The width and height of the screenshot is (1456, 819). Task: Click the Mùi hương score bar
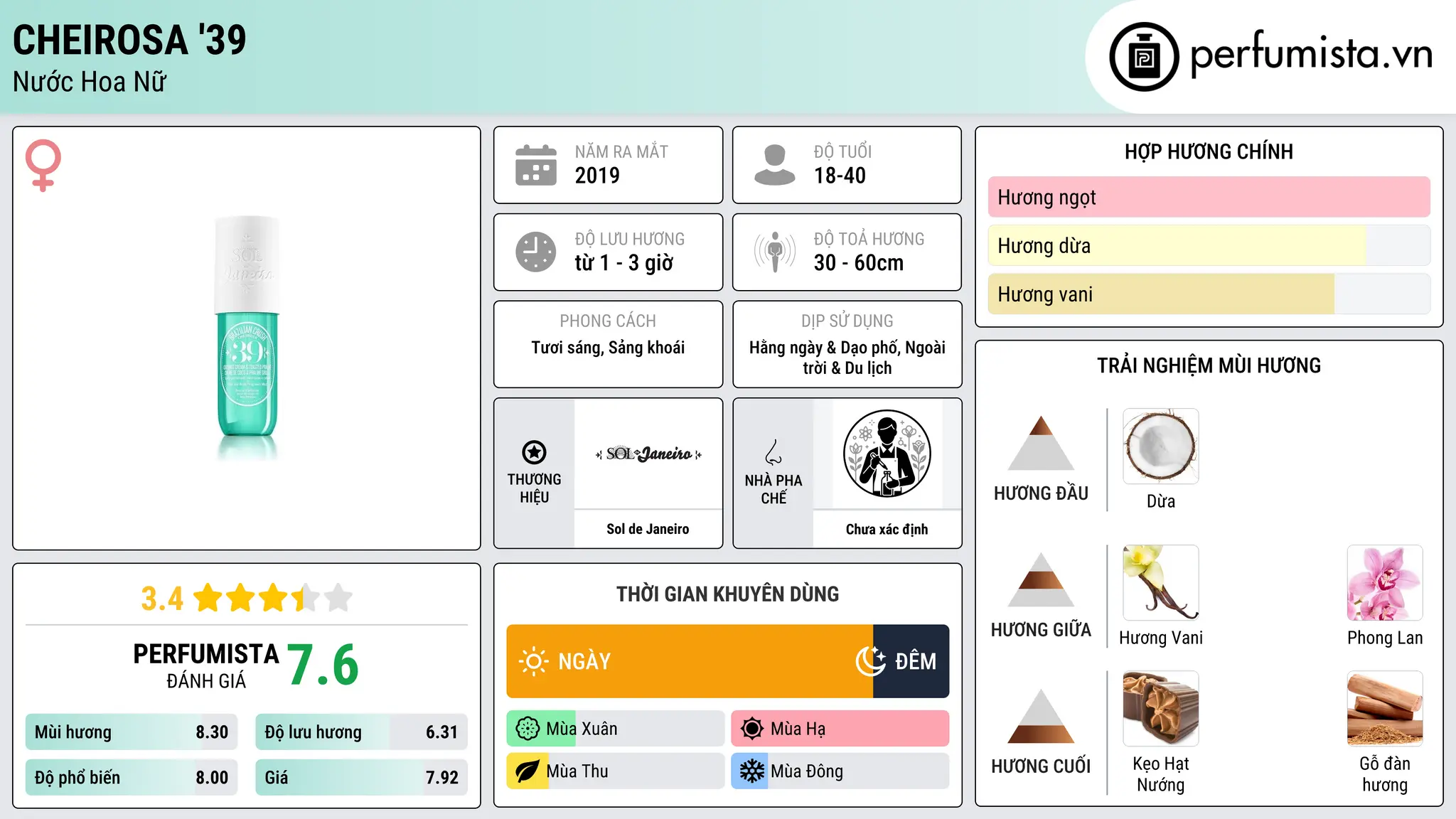(x=132, y=732)
